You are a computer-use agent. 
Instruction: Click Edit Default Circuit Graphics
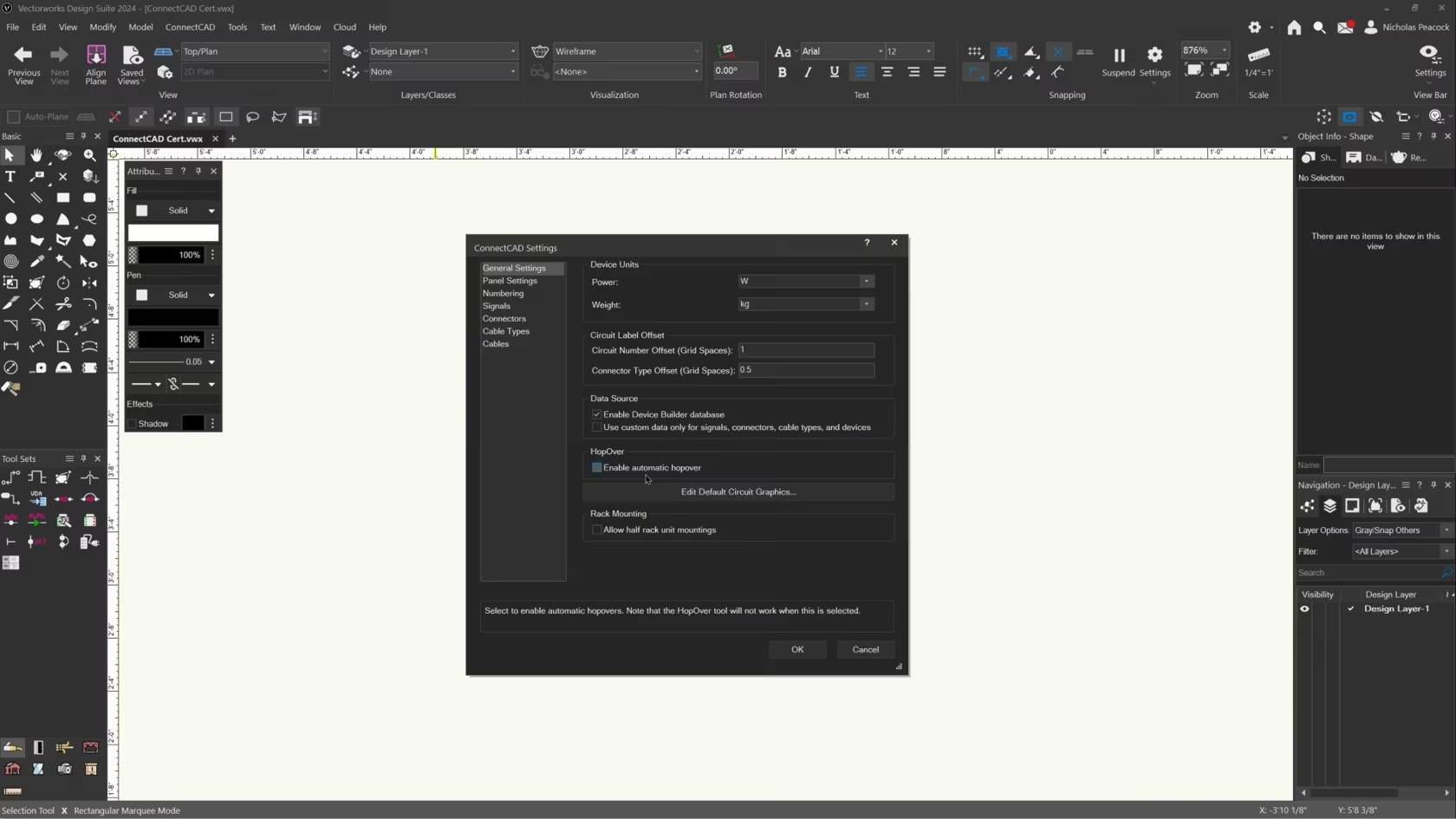pos(738,491)
